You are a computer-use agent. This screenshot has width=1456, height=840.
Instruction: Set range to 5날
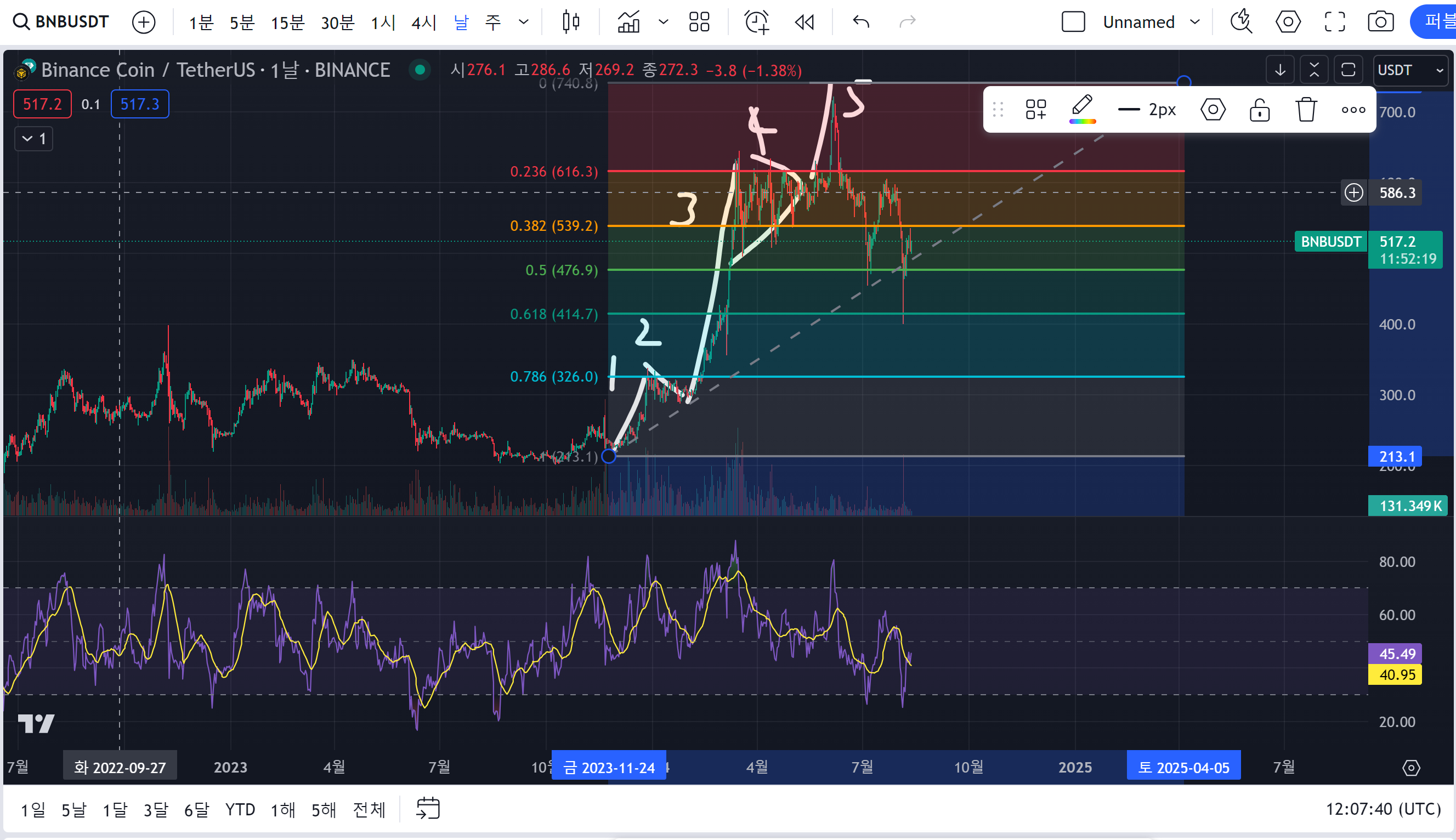tap(74, 809)
